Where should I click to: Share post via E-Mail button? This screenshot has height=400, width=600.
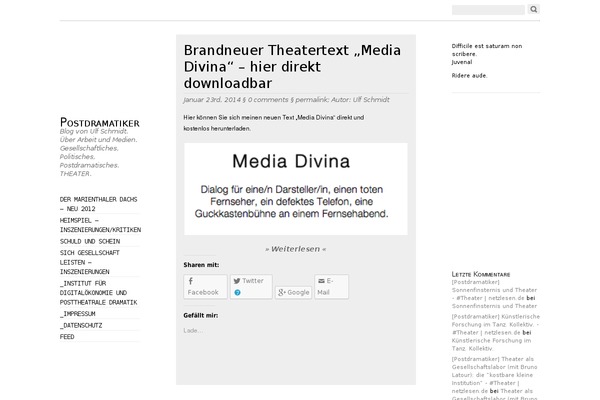[331, 286]
